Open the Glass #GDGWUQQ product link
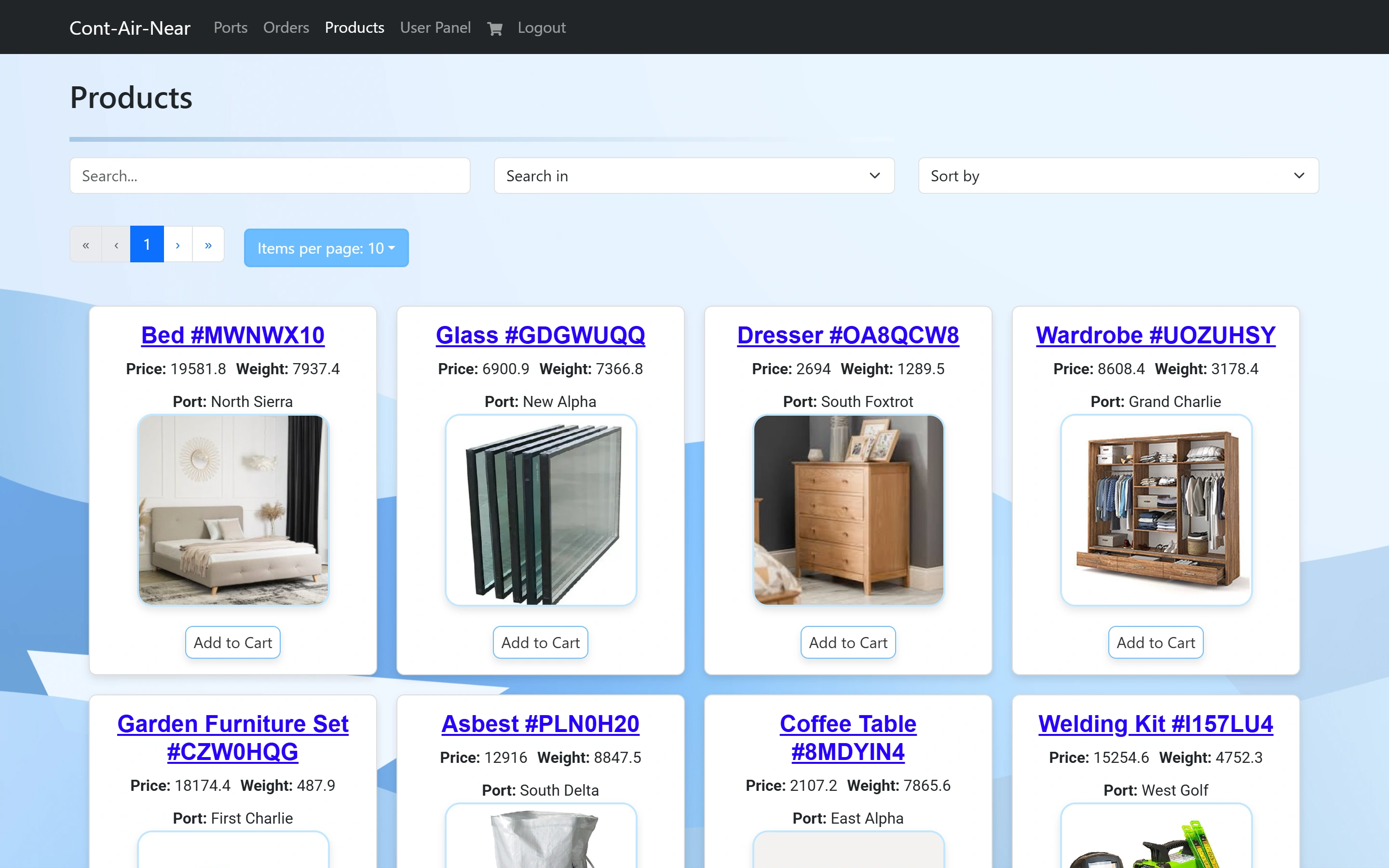 pyautogui.click(x=540, y=335)
